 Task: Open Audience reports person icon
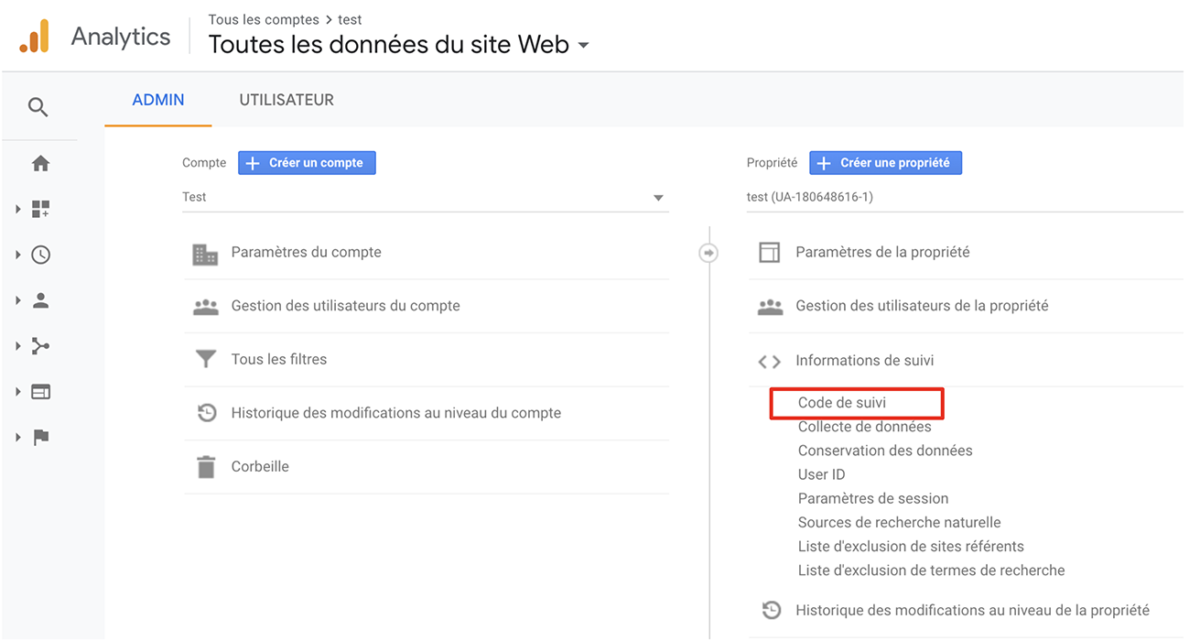[x=41, y=300]
